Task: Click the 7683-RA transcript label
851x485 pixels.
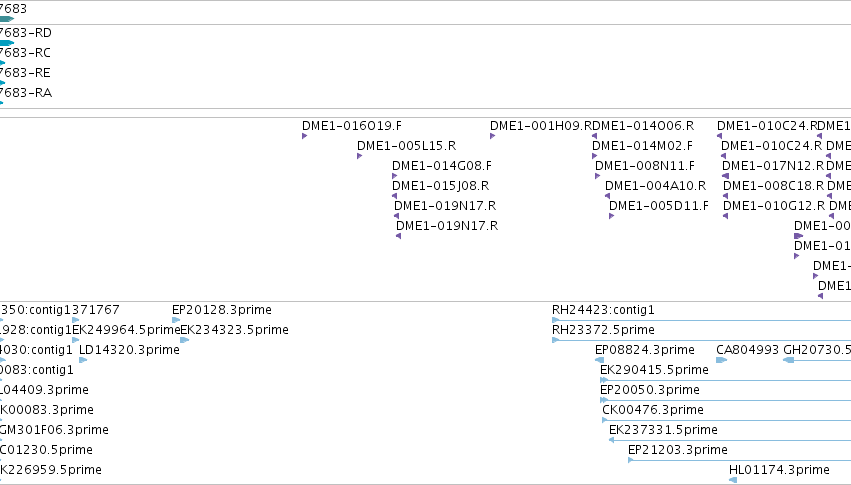Action: click(26, 93)
